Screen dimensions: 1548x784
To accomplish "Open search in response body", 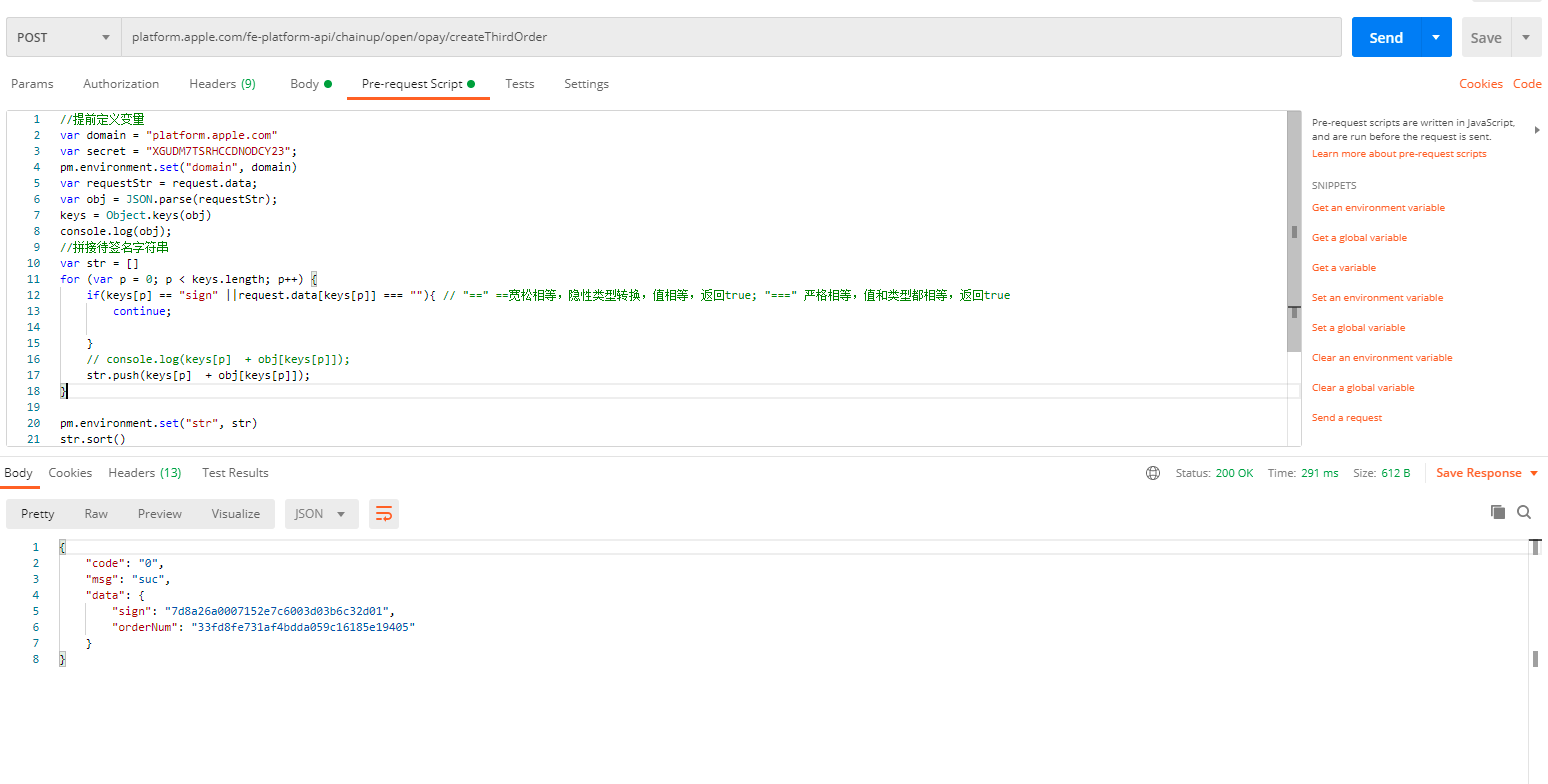I will pos(1524,512).
